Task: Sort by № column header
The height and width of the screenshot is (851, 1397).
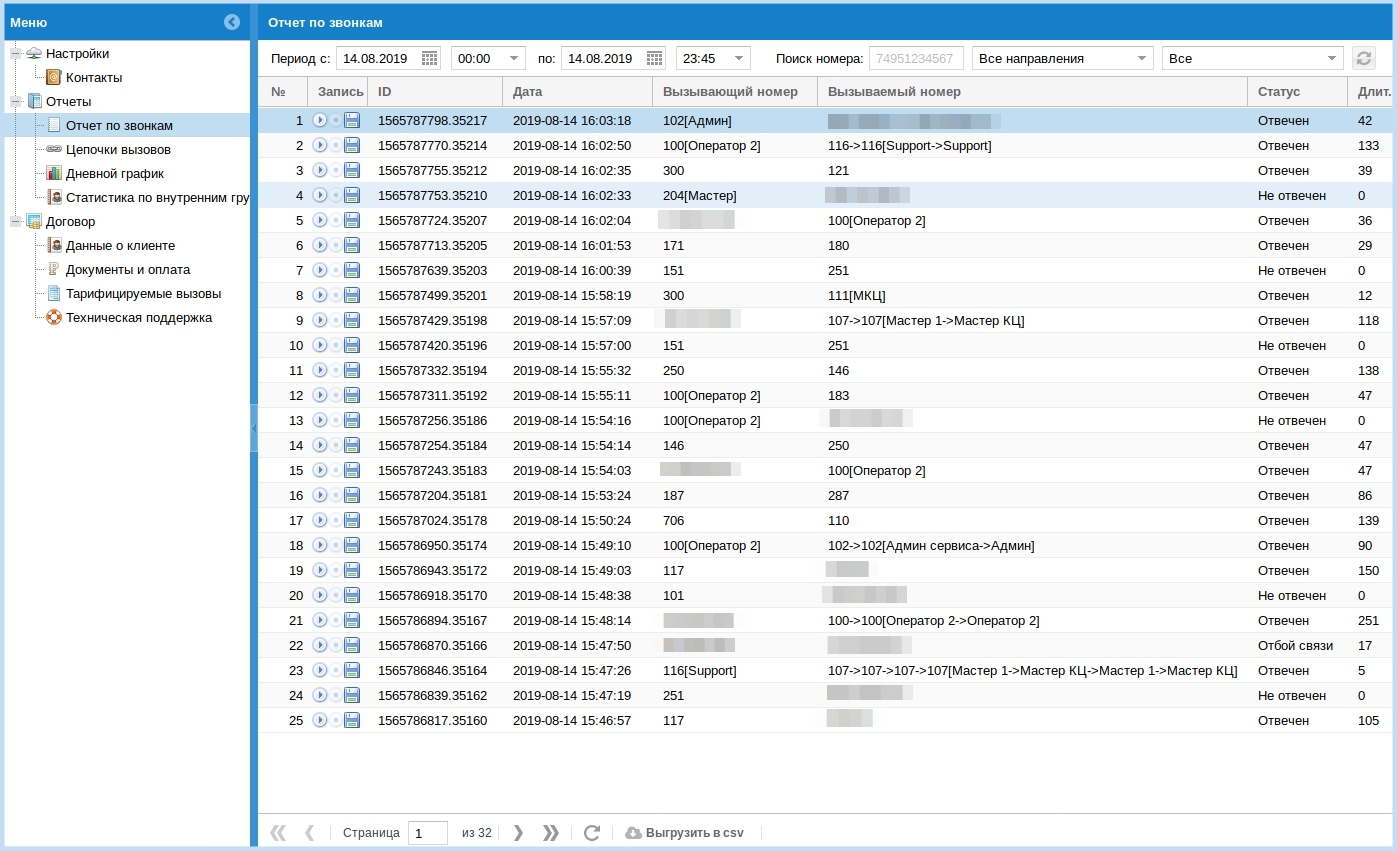Action: click(x=283, y=91)
